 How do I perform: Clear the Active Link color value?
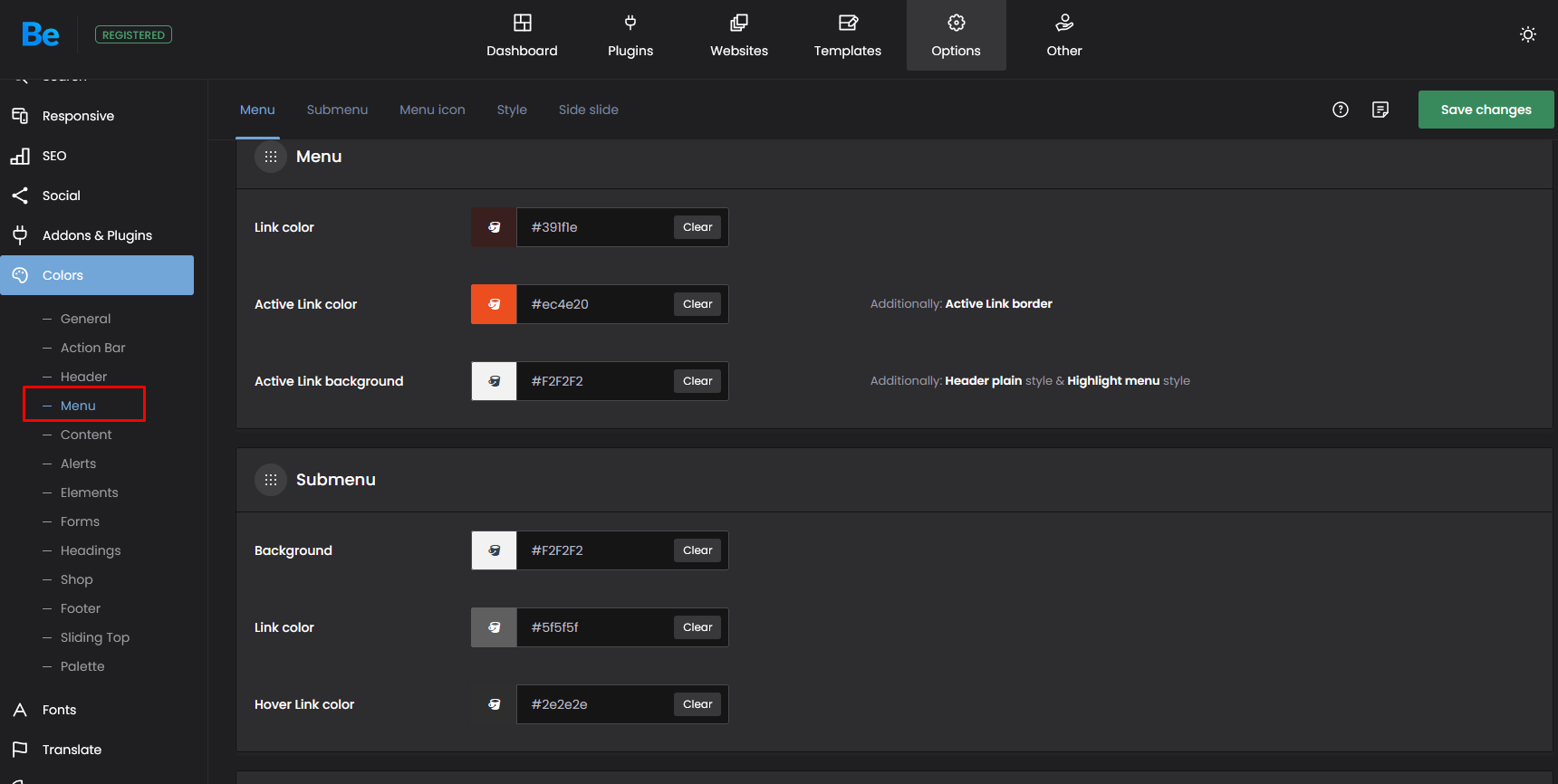point(697,304)
